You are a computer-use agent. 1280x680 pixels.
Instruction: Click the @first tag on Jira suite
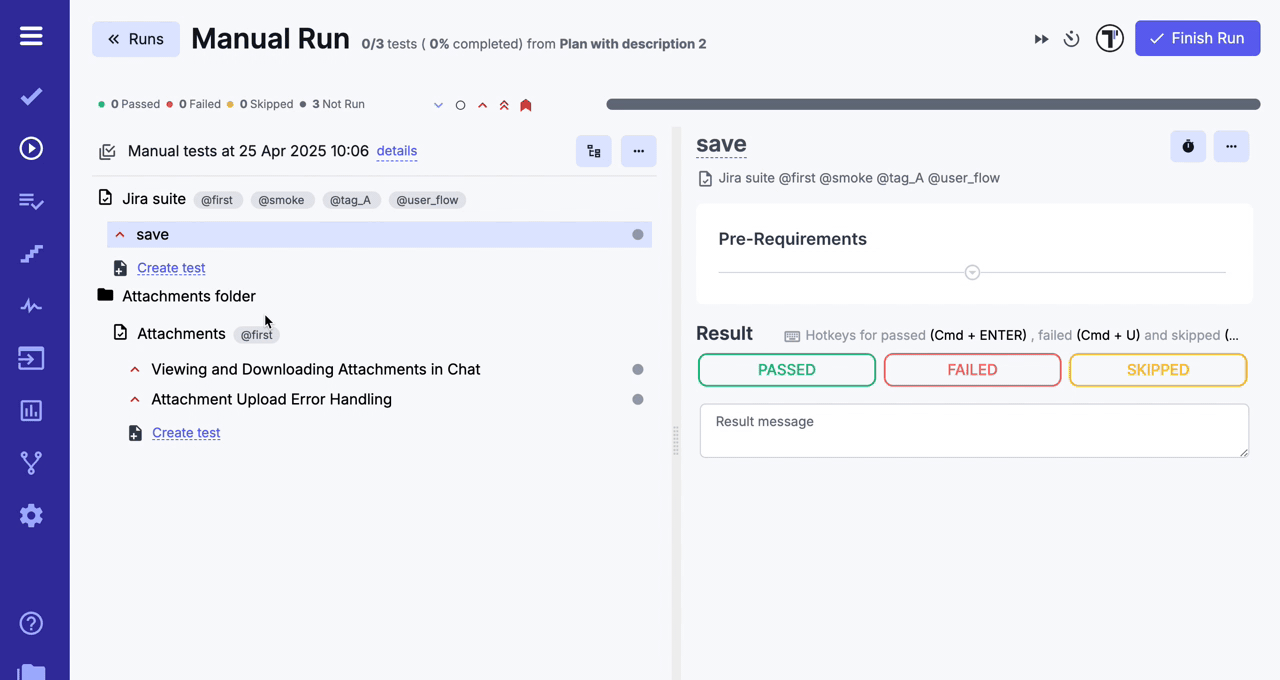tap(217, 200)
